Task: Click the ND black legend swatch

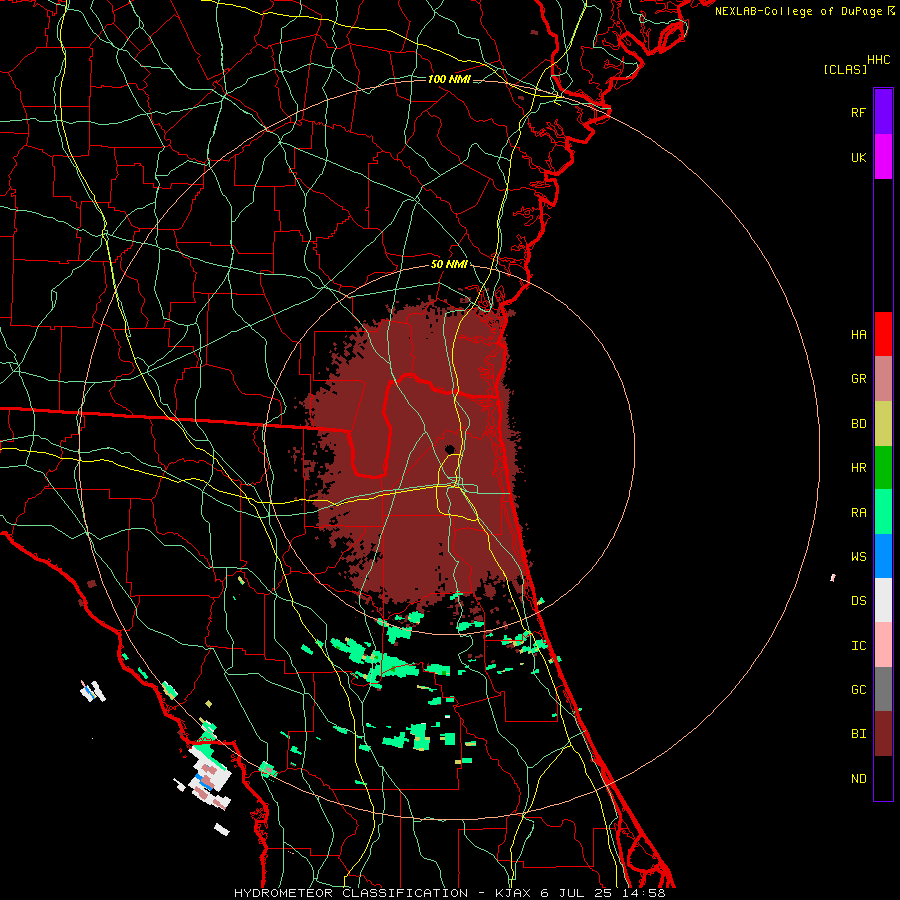Action: point(883,778)
